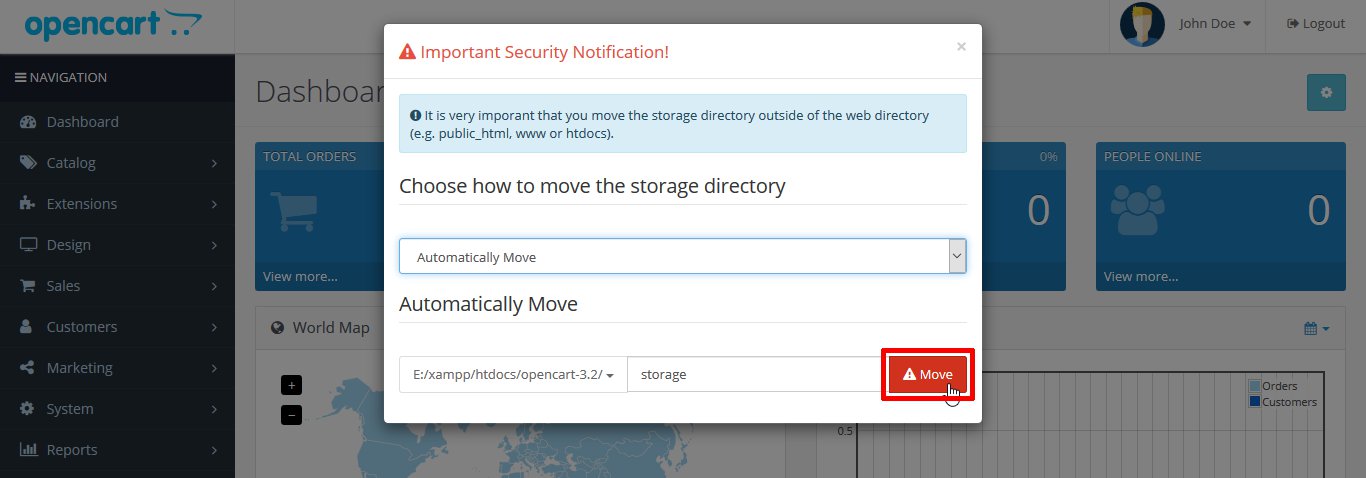Close the security notification dialog
1366x478 pixels.
[961, 46]
